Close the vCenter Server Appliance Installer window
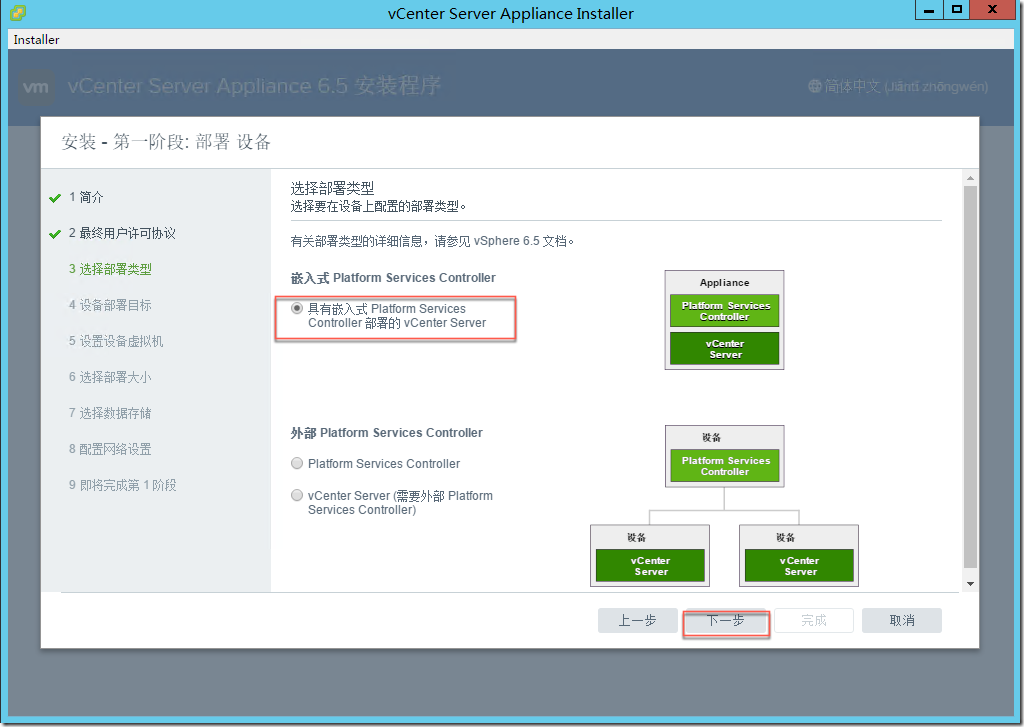The height and width of the screenshot is (727, 1024). tap(992, 10)
